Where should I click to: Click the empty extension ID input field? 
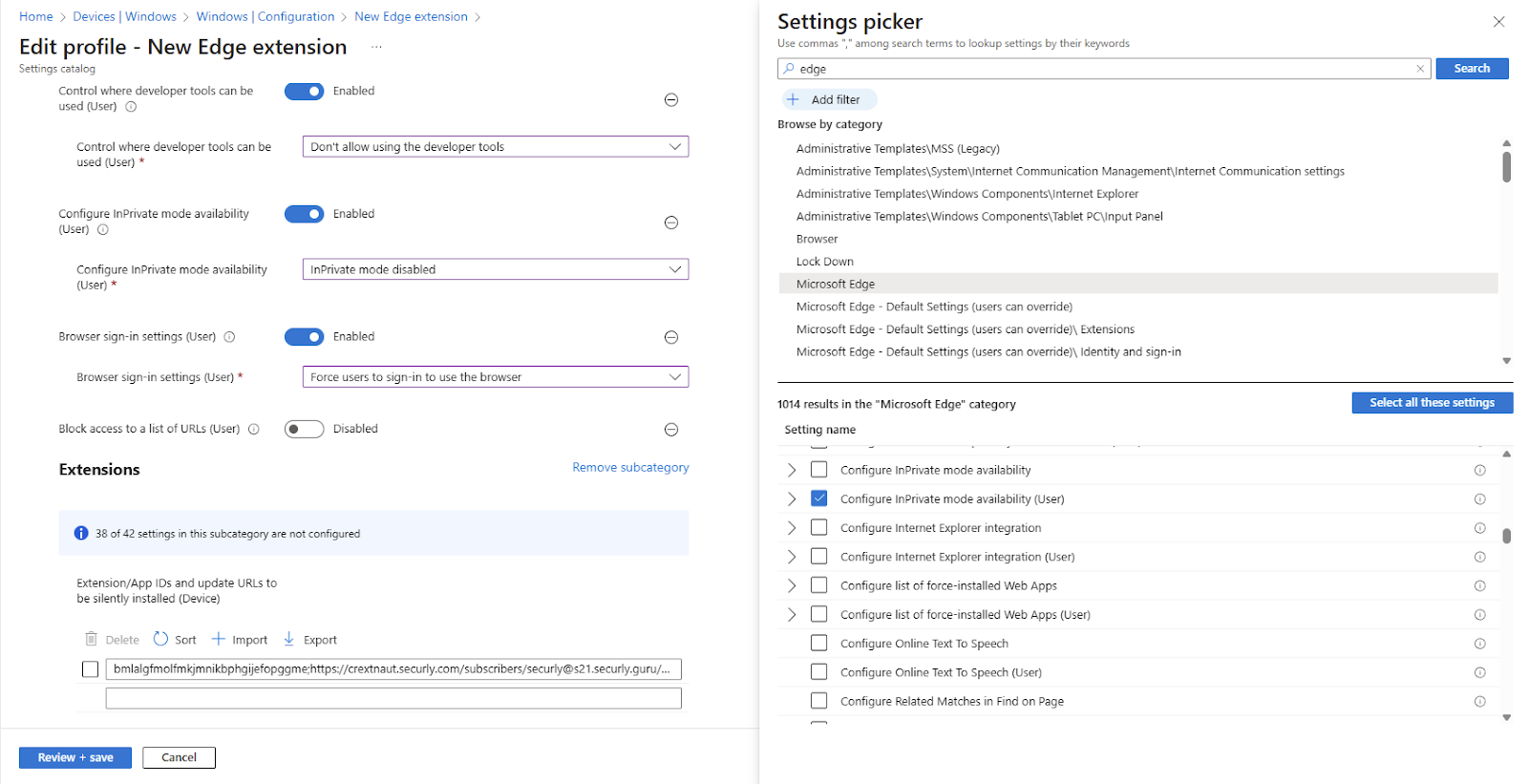click(393, 698)
